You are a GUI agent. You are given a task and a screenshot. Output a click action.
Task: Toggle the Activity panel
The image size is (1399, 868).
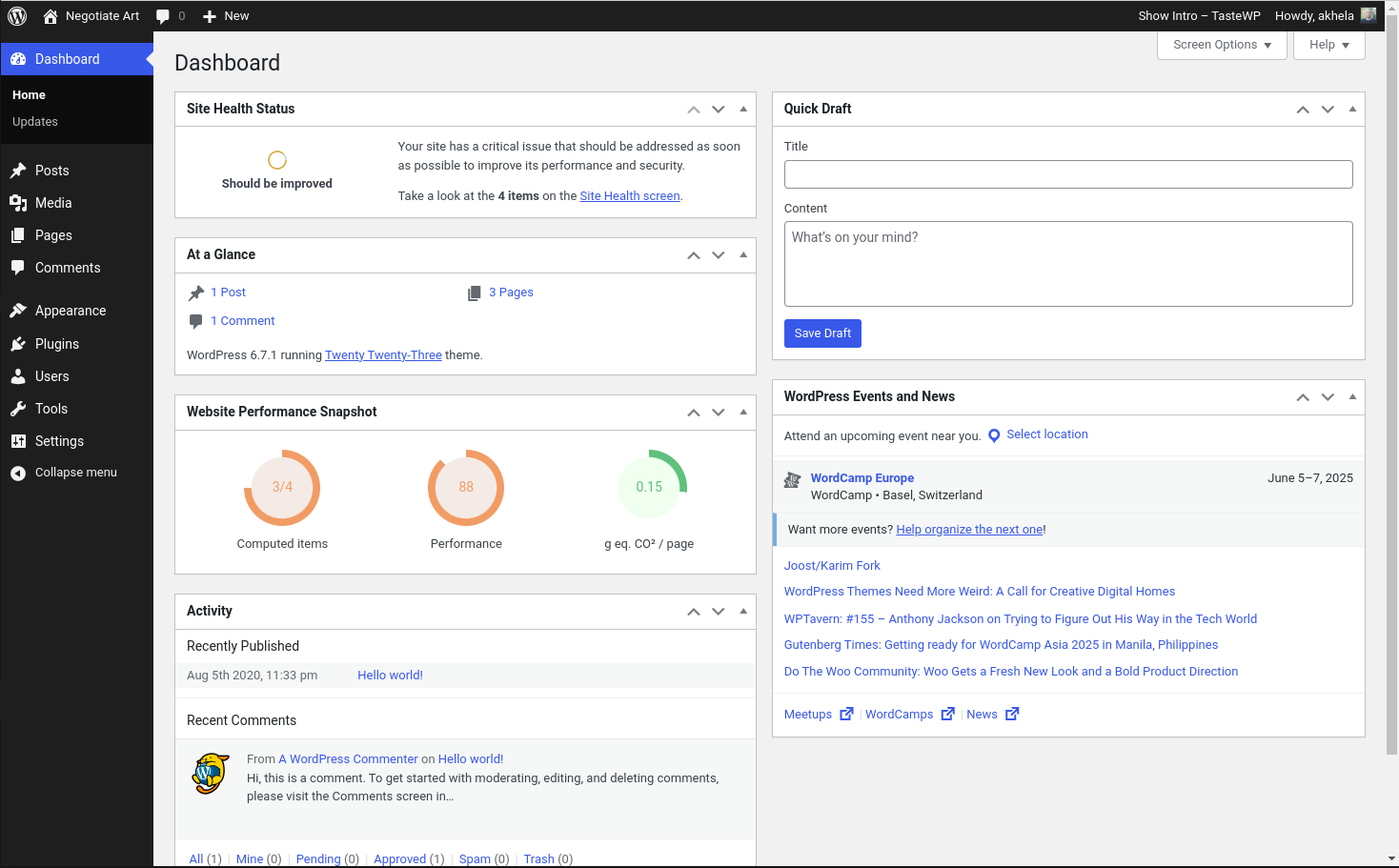[x=743, y=611]
